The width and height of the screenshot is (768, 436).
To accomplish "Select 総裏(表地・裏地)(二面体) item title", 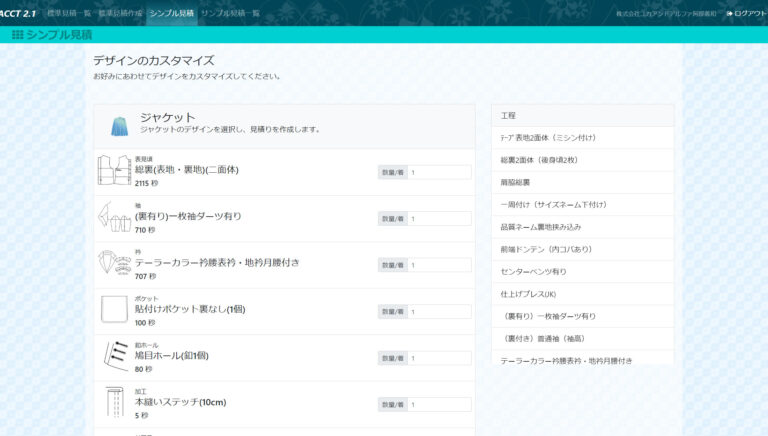I will point(187,170).
